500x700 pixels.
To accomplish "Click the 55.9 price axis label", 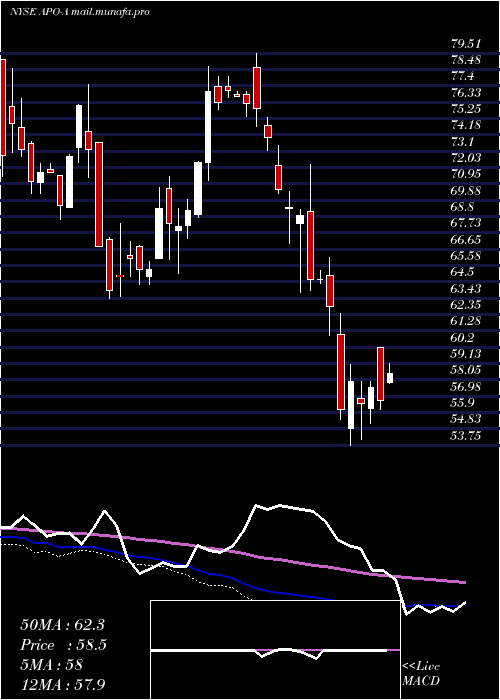I will (x=462, y=404).
